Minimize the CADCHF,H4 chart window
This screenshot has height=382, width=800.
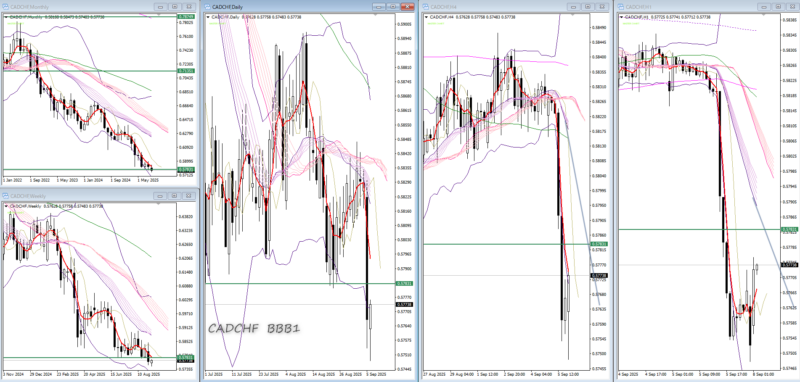[x=574, y=7]
